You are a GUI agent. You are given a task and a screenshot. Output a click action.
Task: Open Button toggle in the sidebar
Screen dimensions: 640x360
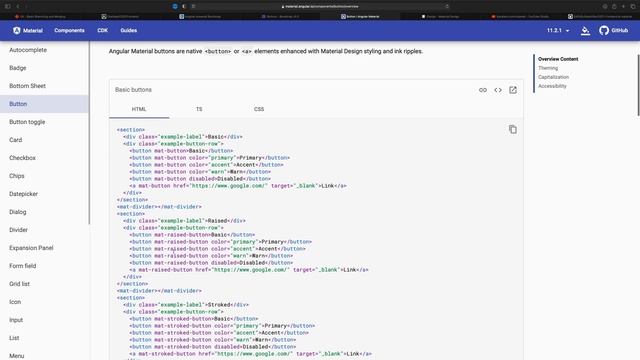[x=44, y=122]
